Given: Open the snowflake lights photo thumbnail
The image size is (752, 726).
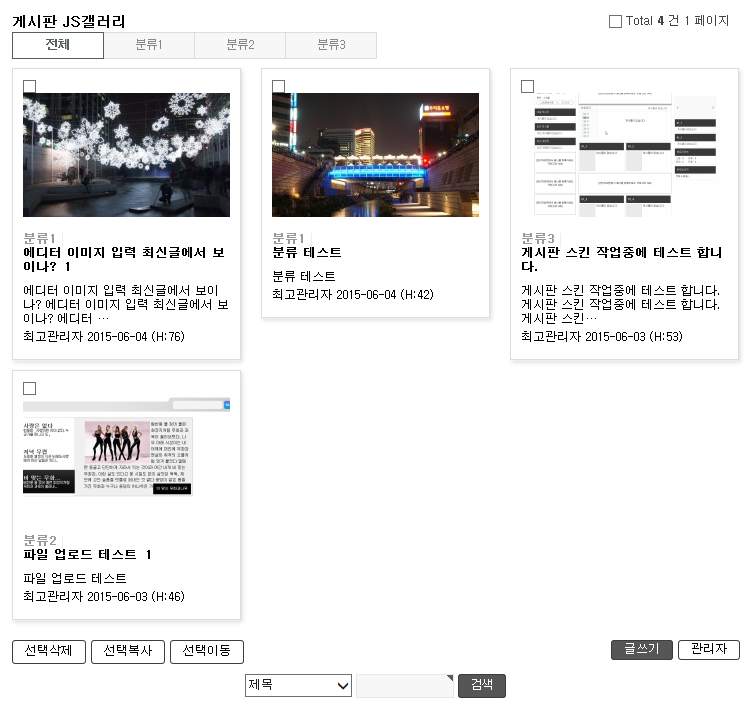Looking at the screenshot, I should tap(126, 155).
